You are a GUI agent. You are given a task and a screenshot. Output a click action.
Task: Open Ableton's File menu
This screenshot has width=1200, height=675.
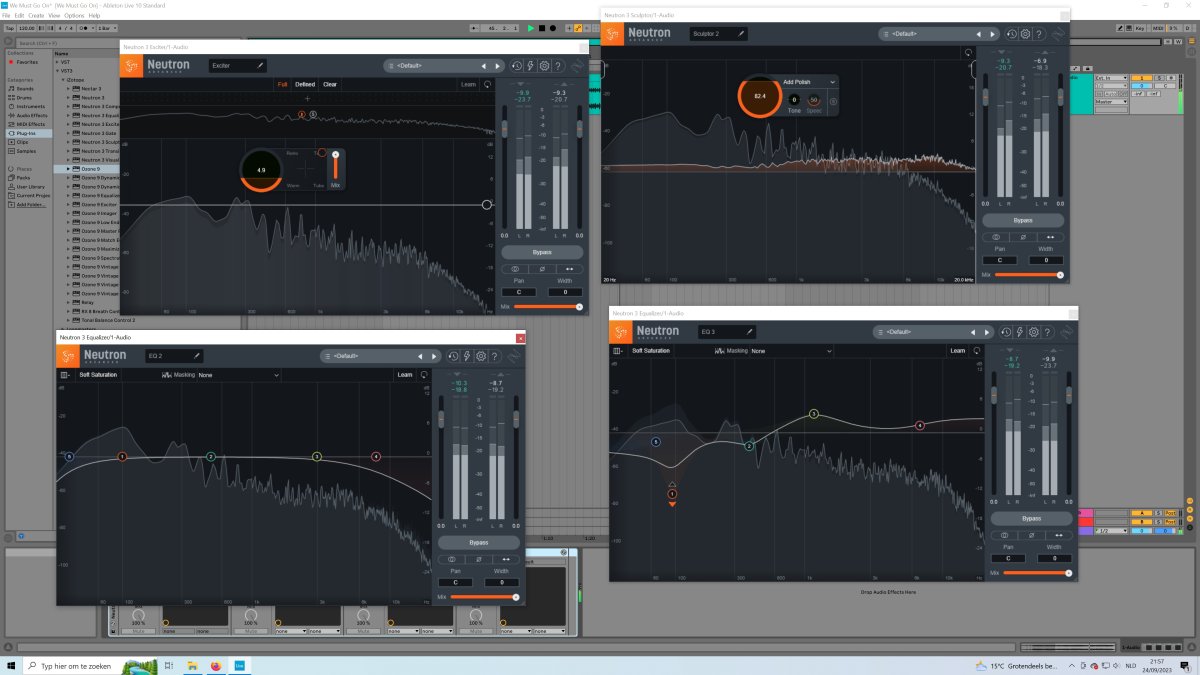tap(6, 16)
